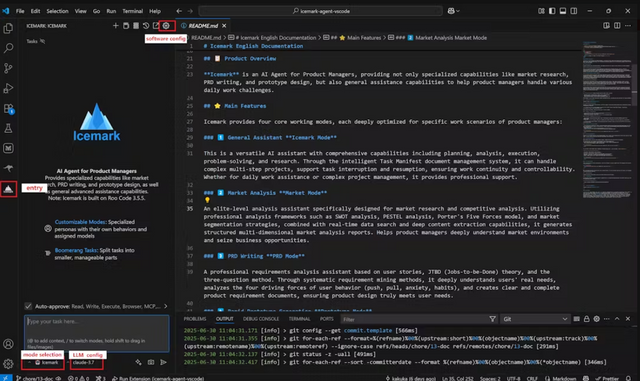Click the enhance prompt sparkle icon

pos(139,362)
